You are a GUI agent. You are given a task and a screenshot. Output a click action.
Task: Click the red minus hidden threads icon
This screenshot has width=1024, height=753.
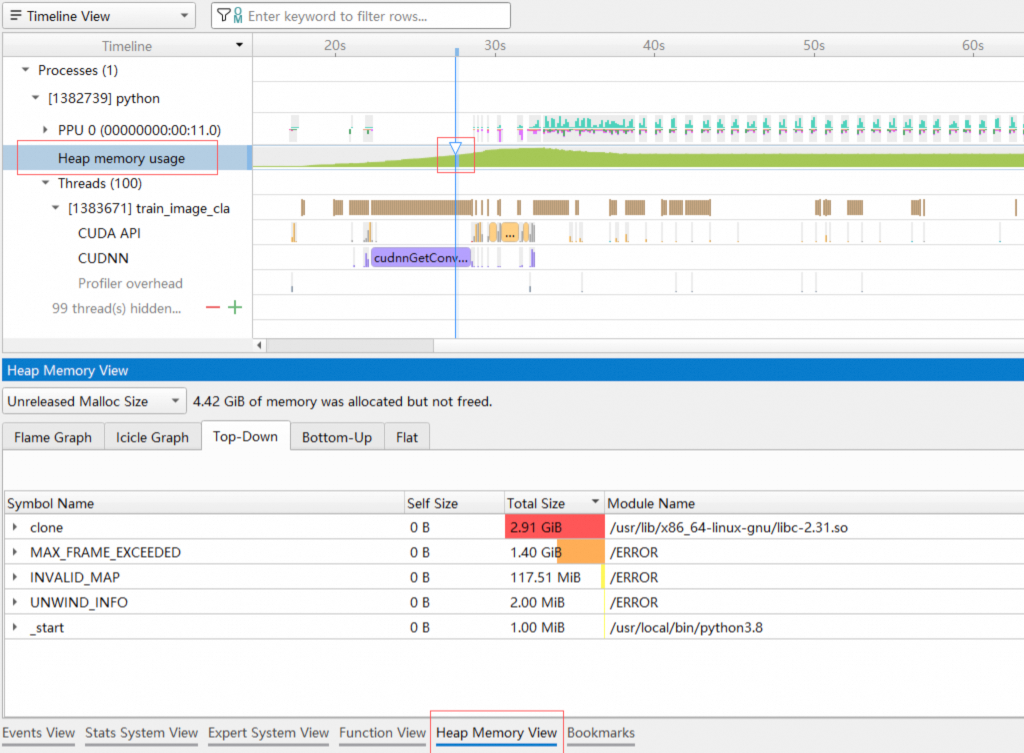(212, 308)
